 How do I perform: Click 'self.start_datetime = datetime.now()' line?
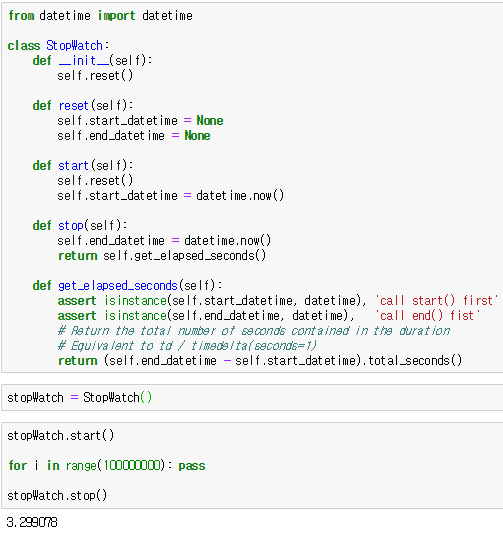171,196
